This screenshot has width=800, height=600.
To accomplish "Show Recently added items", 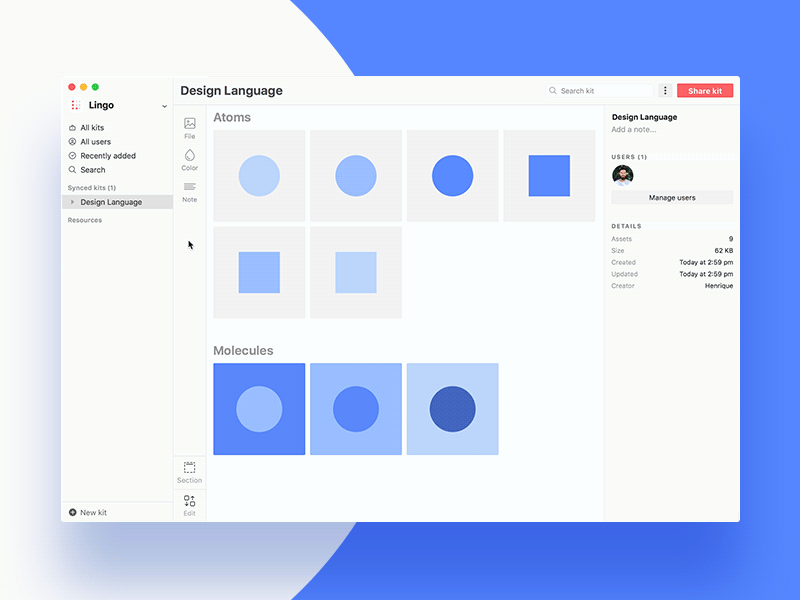I will click(107, 156).
